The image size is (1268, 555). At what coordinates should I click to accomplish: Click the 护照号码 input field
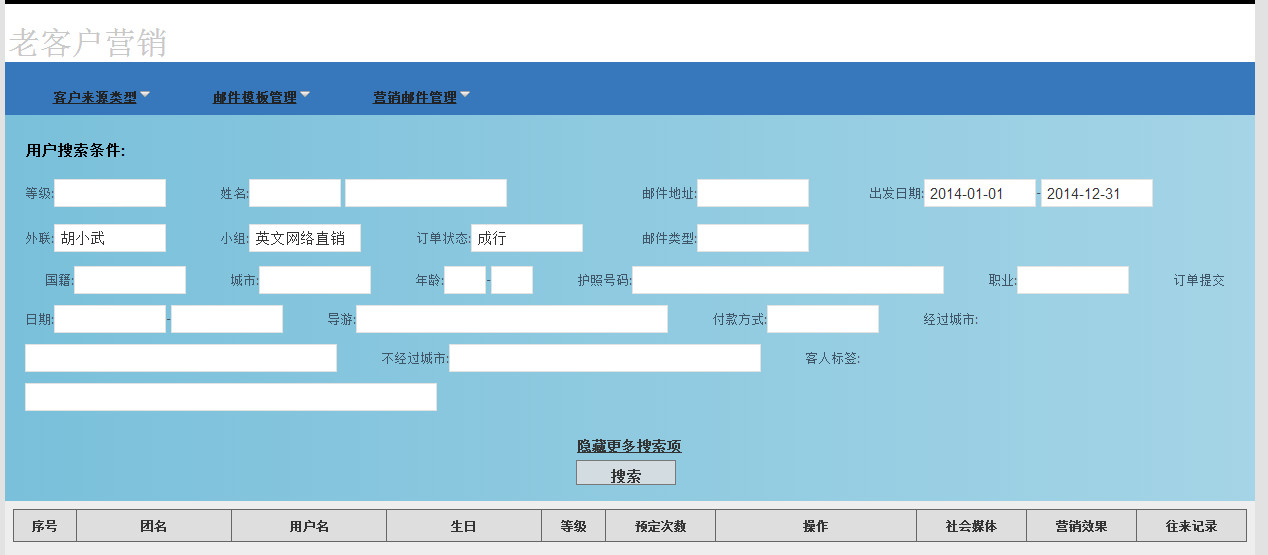[x=787, y=280]
